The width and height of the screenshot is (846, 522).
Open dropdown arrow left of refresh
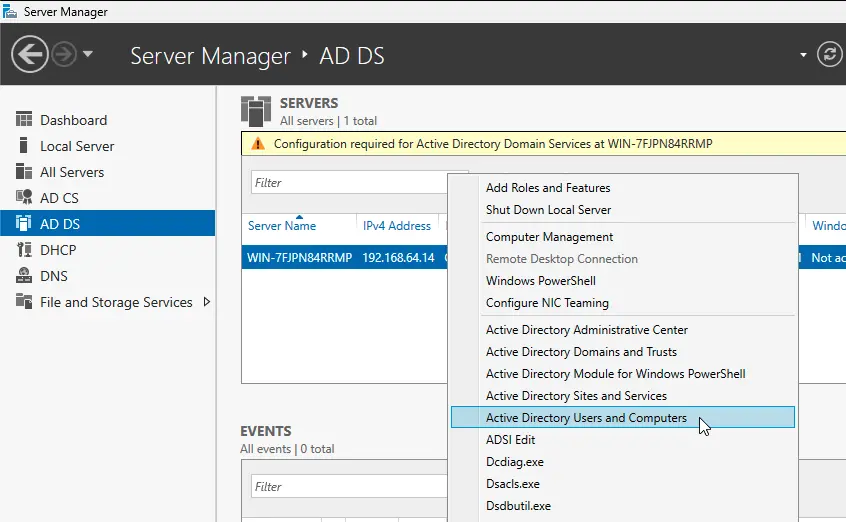click(803, 54)
